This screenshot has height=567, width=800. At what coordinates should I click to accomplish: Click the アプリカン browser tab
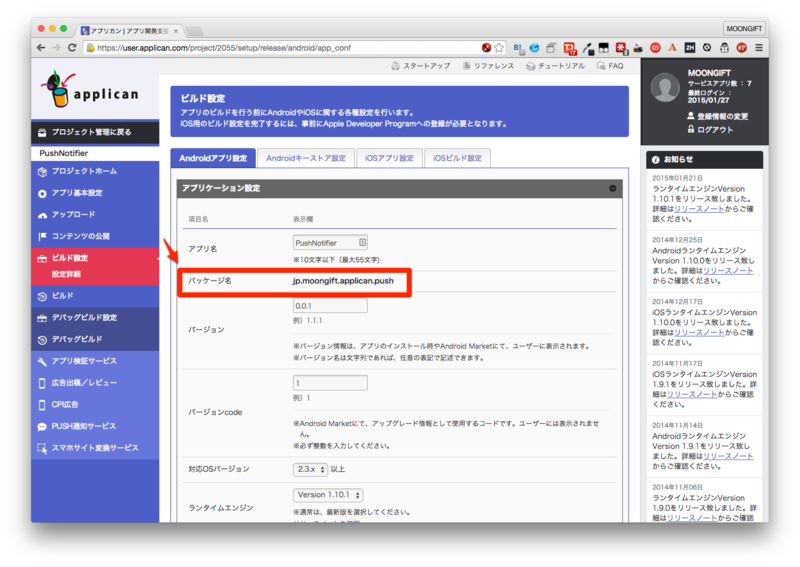click(x=128, y=31)
